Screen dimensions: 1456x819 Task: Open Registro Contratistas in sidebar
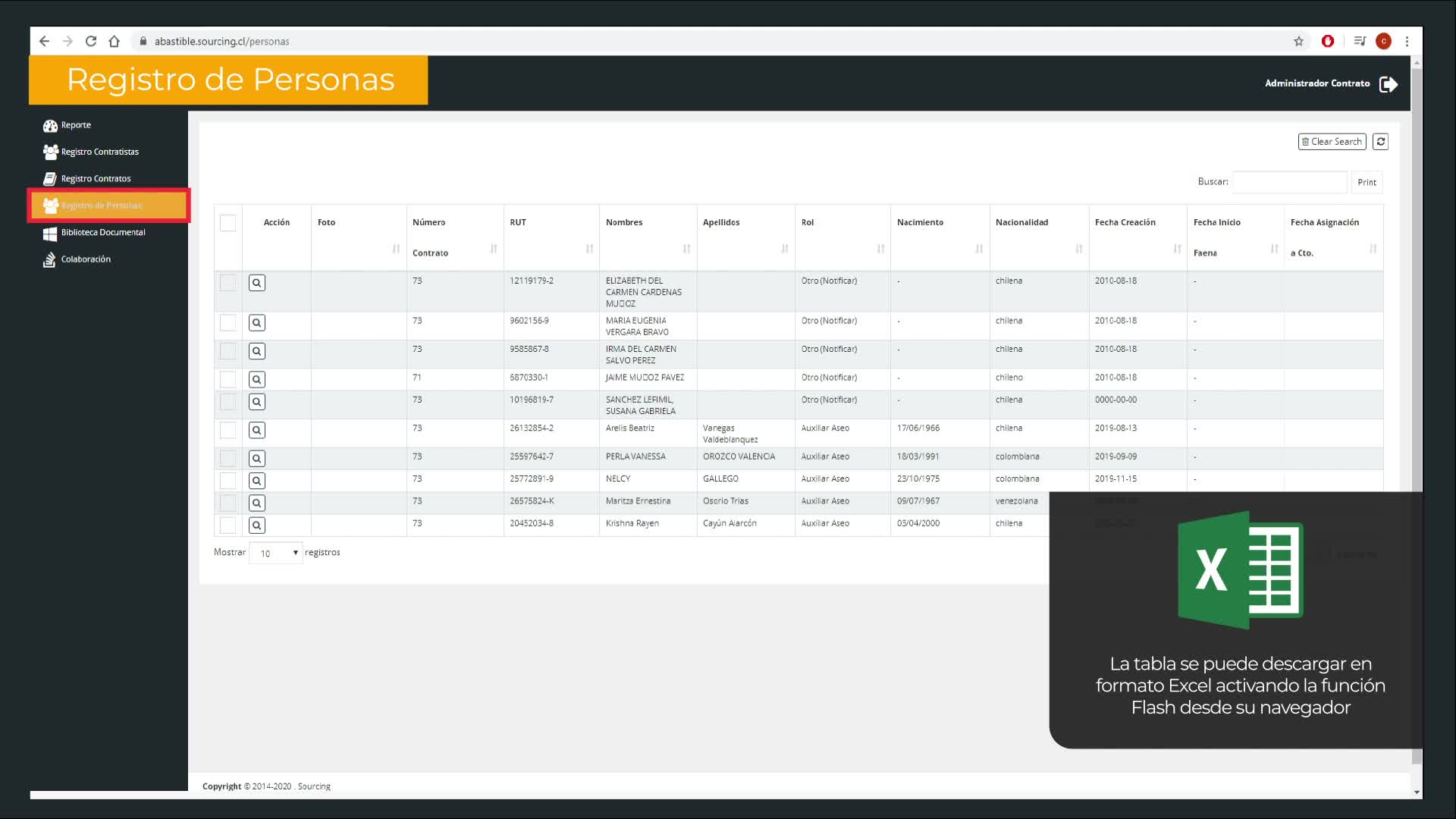[99, 152]
